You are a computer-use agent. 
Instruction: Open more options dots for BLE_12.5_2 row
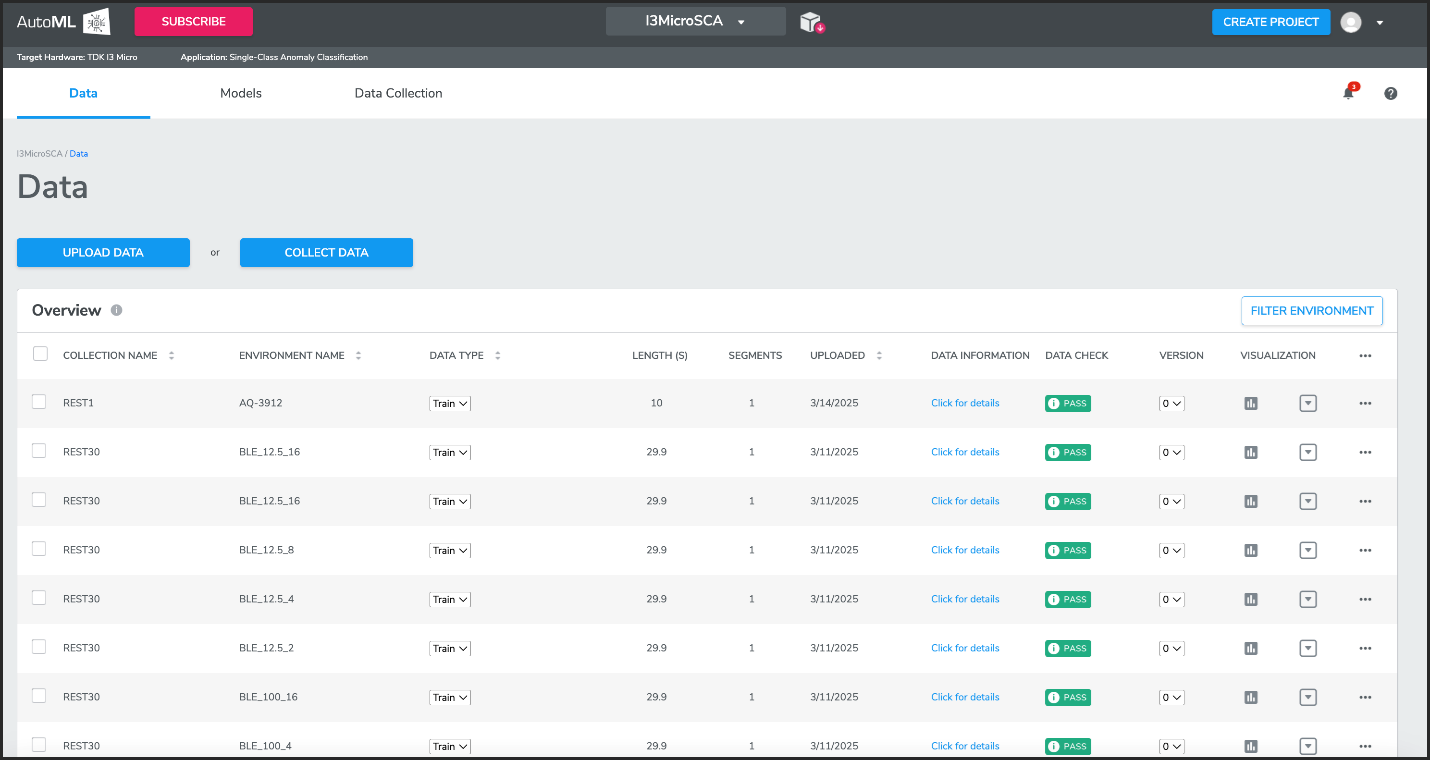(x=1365, y=648)
